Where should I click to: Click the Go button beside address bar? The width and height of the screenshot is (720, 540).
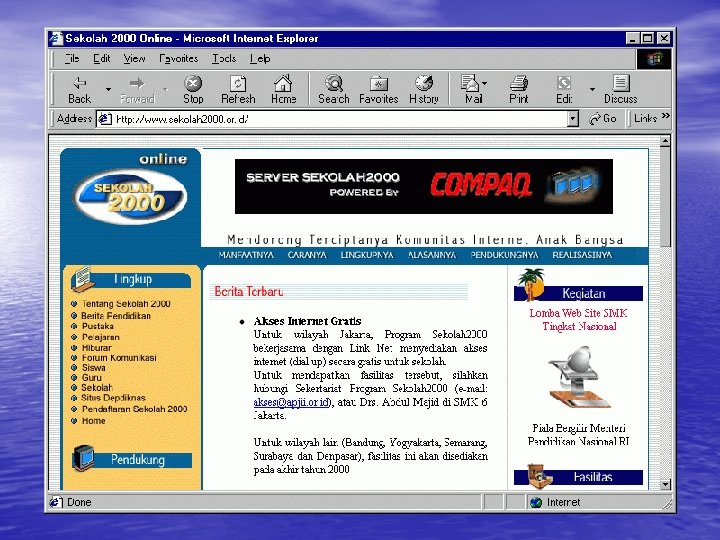click(x=602, y=118)
